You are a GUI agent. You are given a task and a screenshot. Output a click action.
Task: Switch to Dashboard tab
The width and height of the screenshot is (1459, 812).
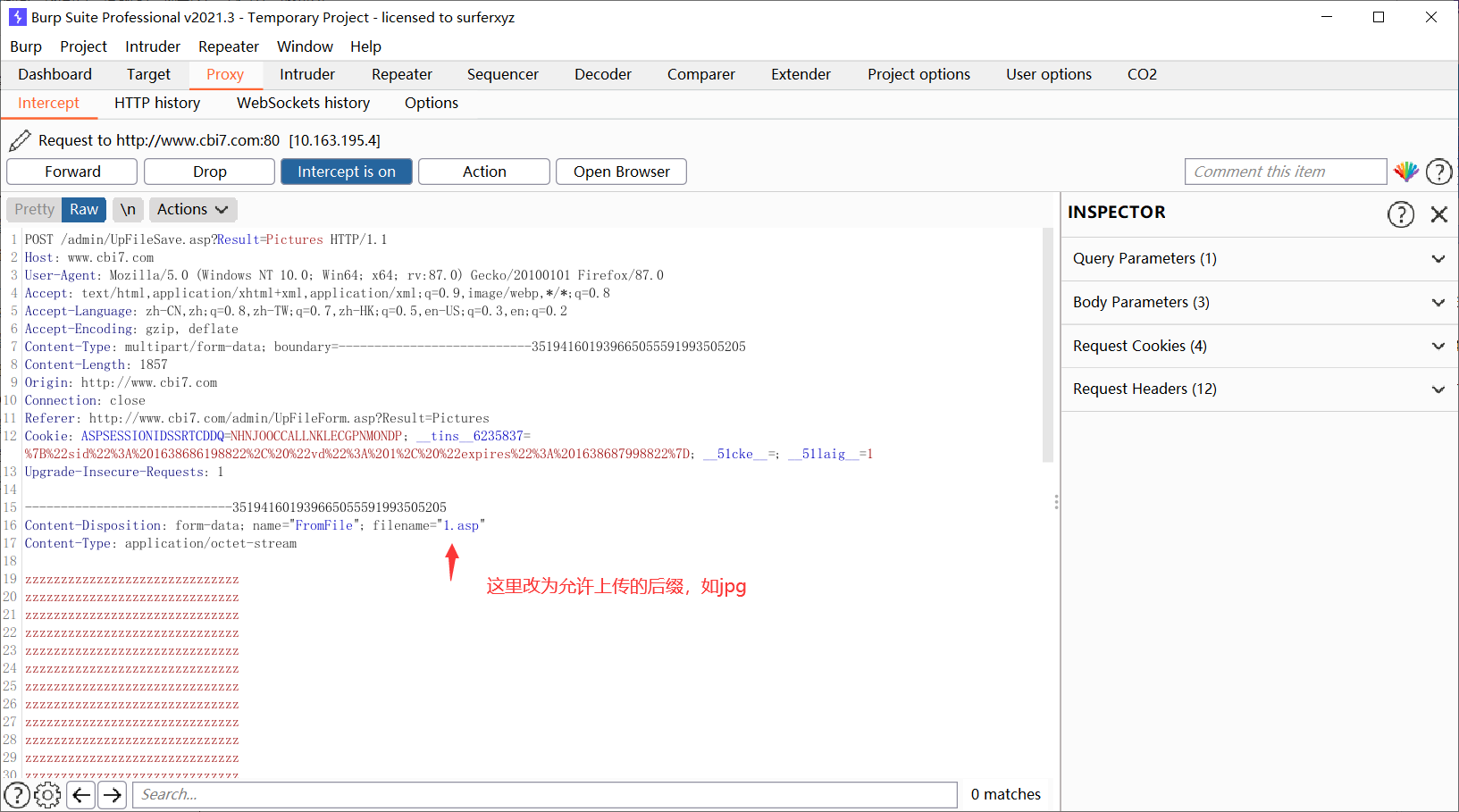(x=55, y=74)
